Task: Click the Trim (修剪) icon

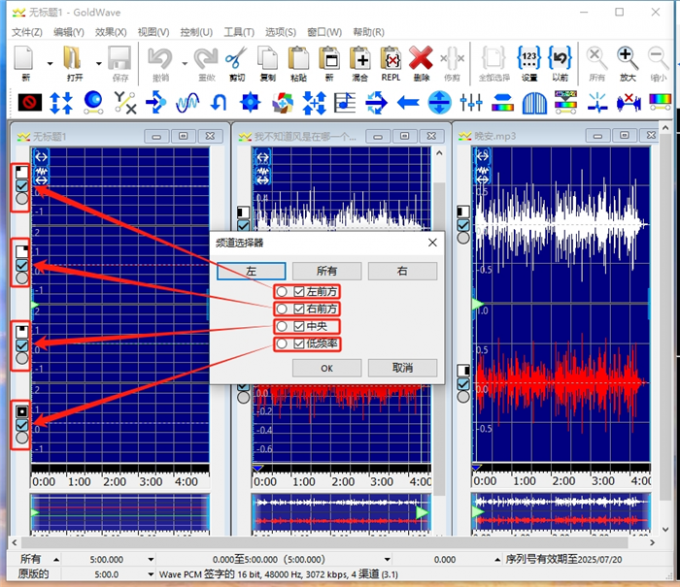Action: coord(452,58)
